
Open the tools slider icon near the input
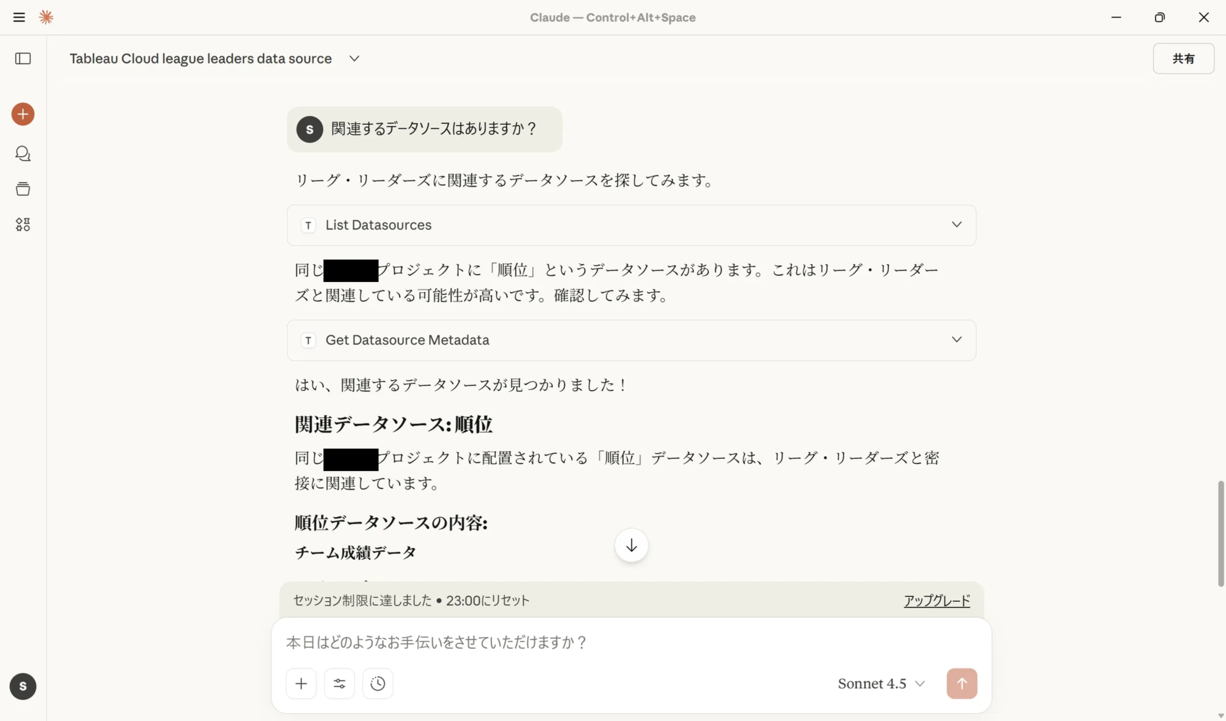[x=339, y=683]
